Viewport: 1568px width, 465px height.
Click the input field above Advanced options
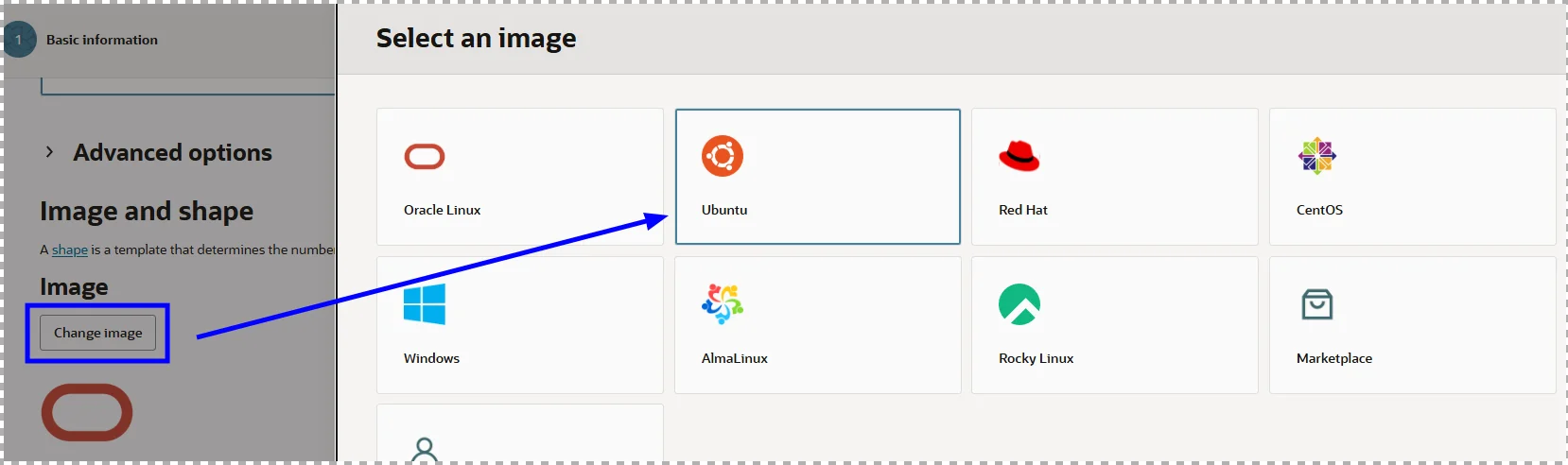click(x=187, y=87)
